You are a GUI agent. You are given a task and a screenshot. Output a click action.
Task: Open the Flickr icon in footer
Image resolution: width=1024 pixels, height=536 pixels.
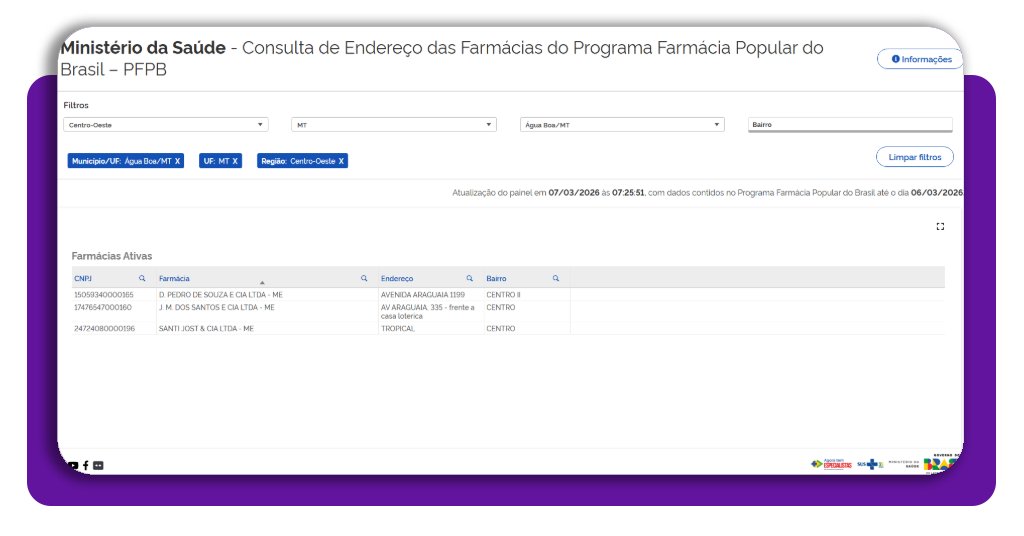(98, 465)
